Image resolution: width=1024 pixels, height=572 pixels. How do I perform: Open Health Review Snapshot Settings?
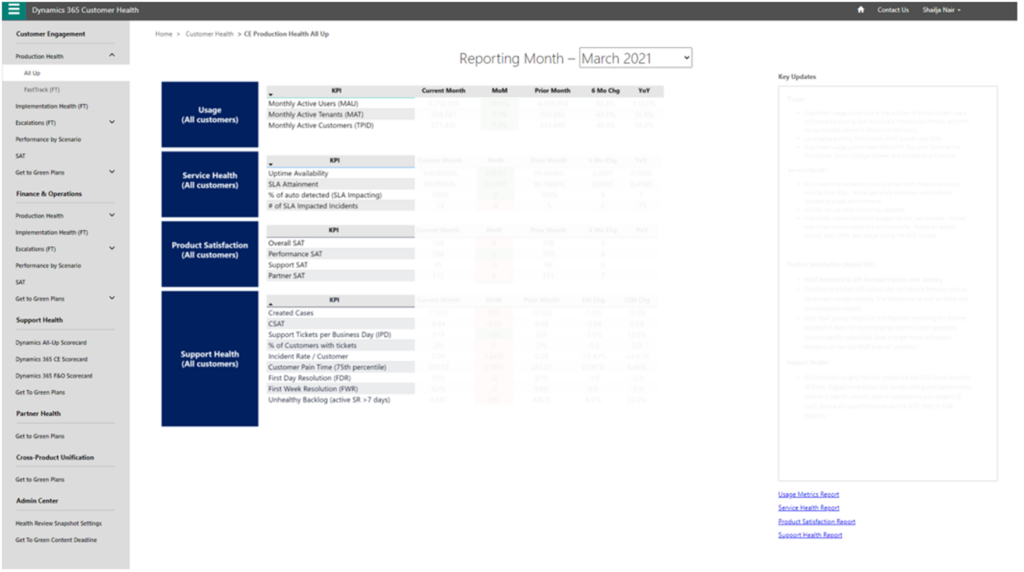[x=58, y=523]
